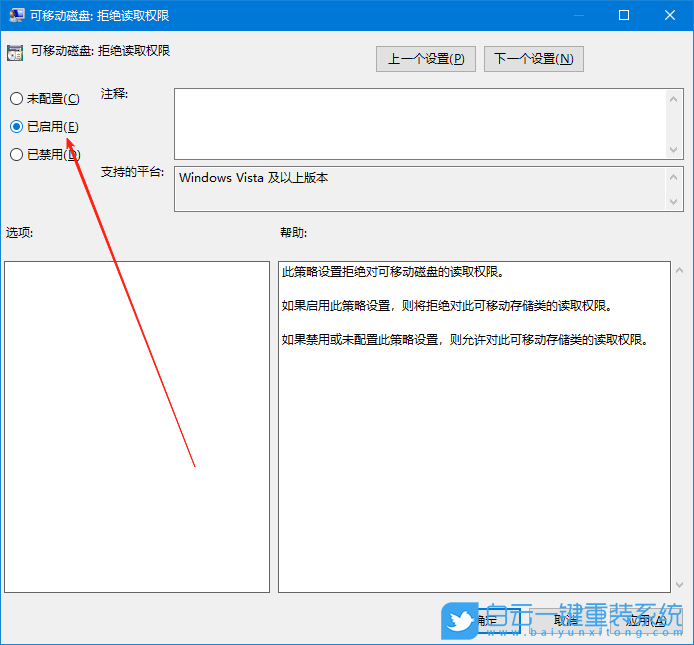
Task: Click help text starting '如果禁用或未配置此策略设置'
Action: 465,340
